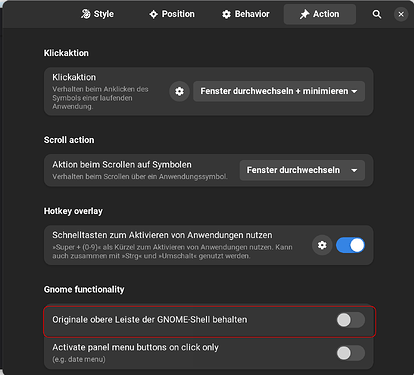The width and height of the screenshot is (414, 375).
Task: Open hotkey overlay settings gear
Action: pyautogui.click(x=322, y=245)
